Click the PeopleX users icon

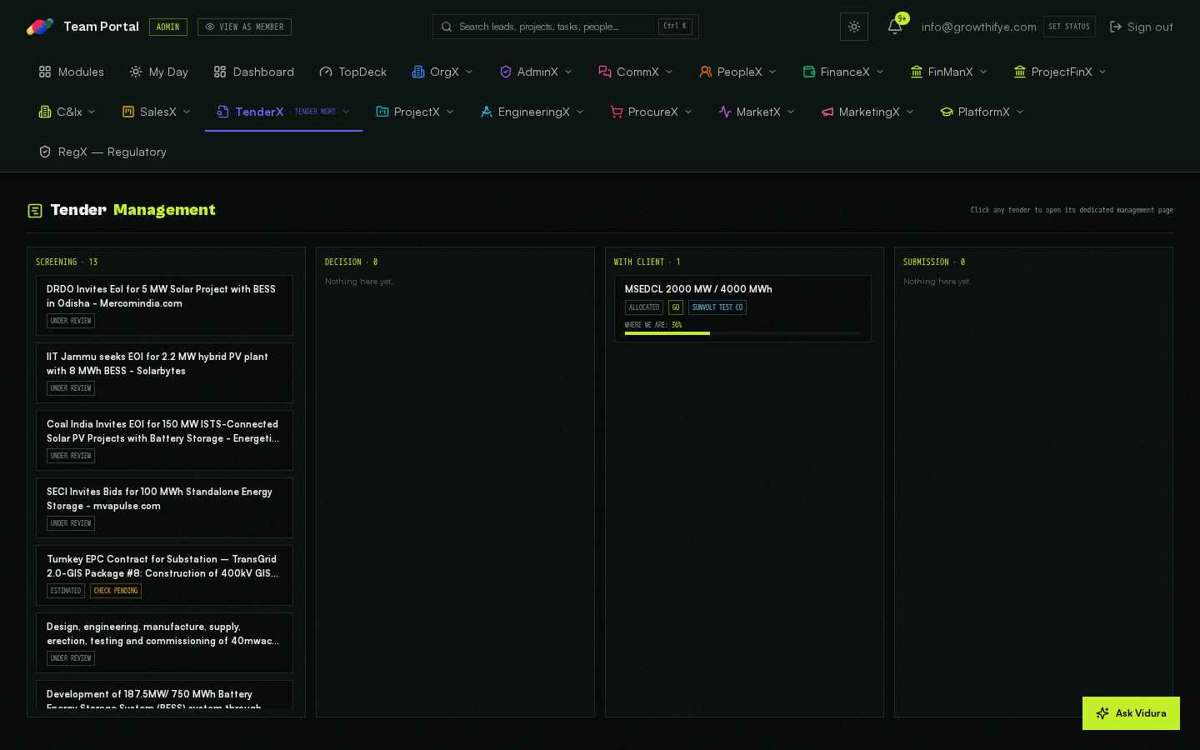(706, 72)
